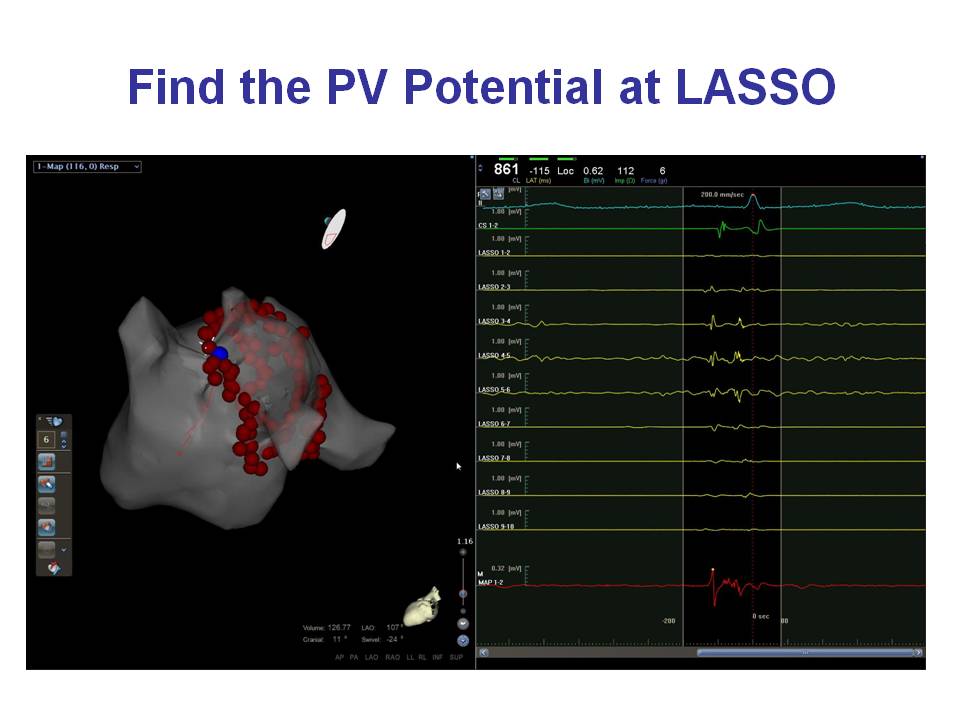Click the last blue tool icon above the lower separator

pos(46,527)
